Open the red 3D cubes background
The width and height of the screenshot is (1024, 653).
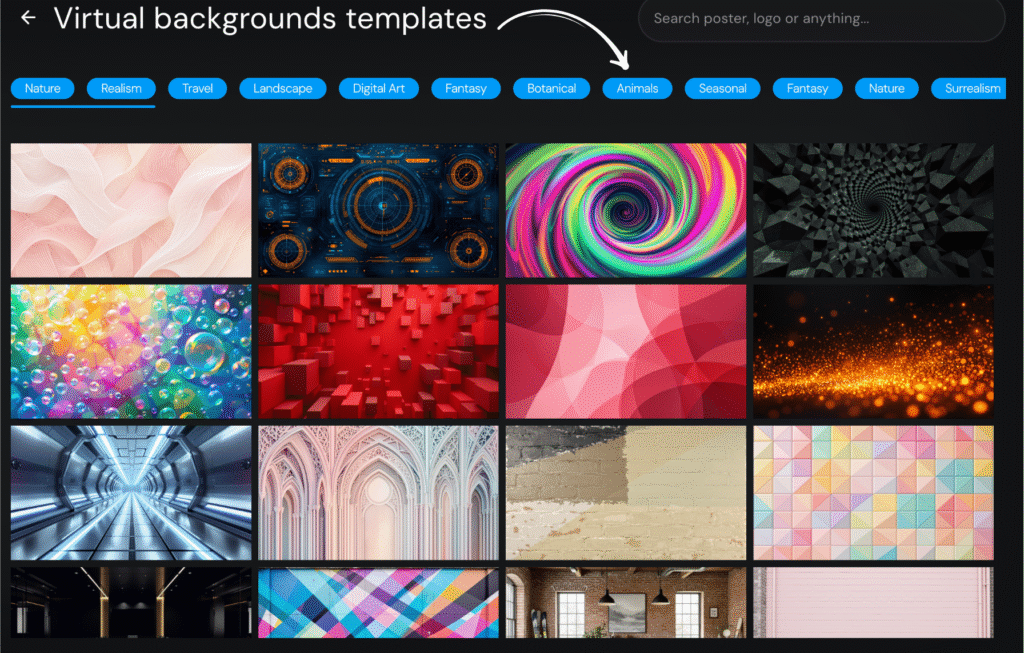[x=378, y=351]
